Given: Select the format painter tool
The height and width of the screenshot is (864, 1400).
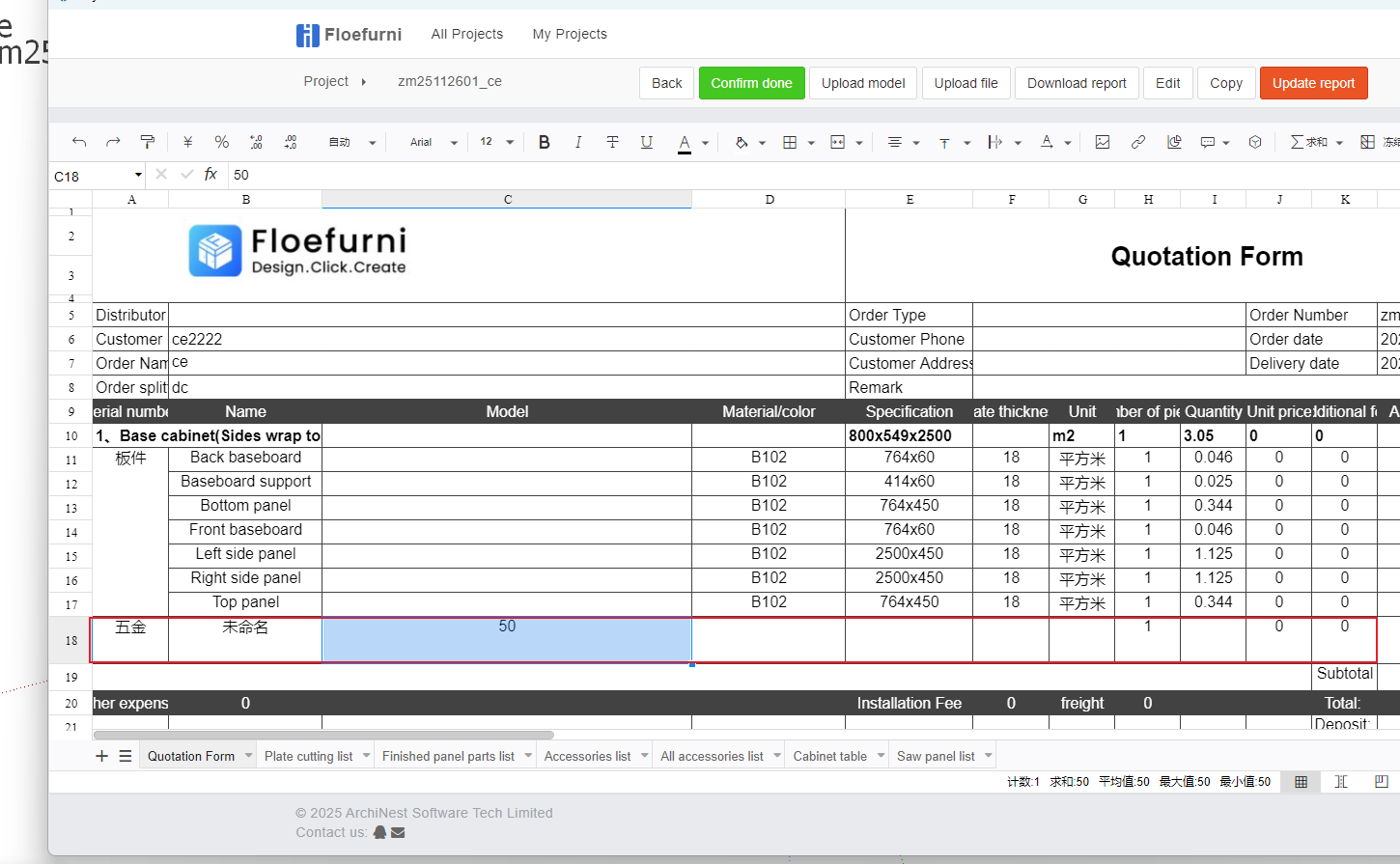Looking at the screenshot, I should coord(147,142).
